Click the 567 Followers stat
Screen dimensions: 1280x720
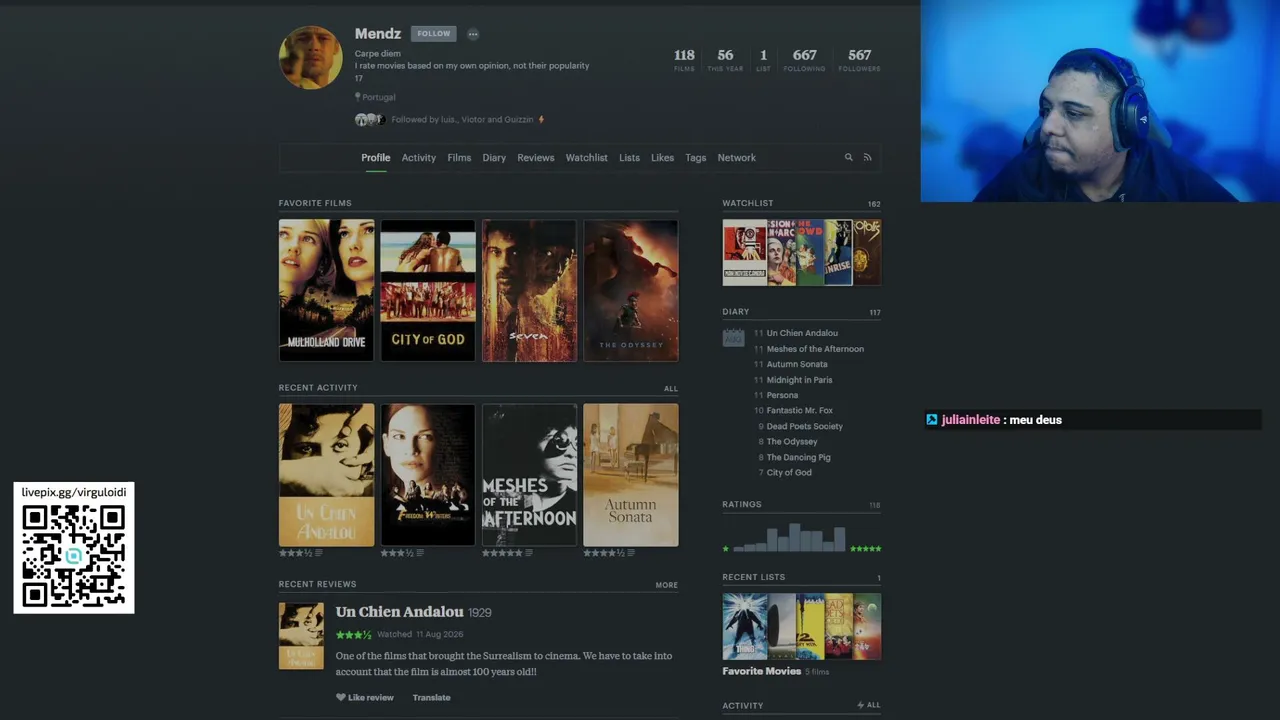coord(860,60)
